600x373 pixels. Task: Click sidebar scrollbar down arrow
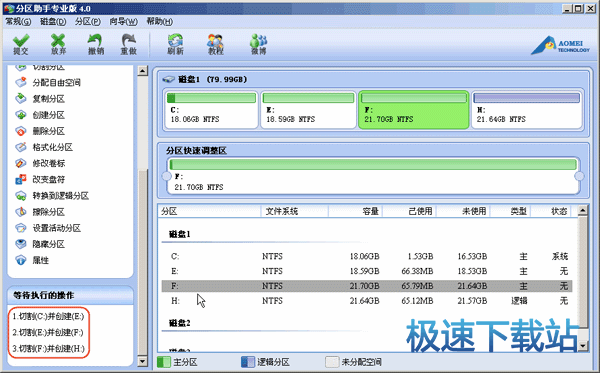point(143,361)
